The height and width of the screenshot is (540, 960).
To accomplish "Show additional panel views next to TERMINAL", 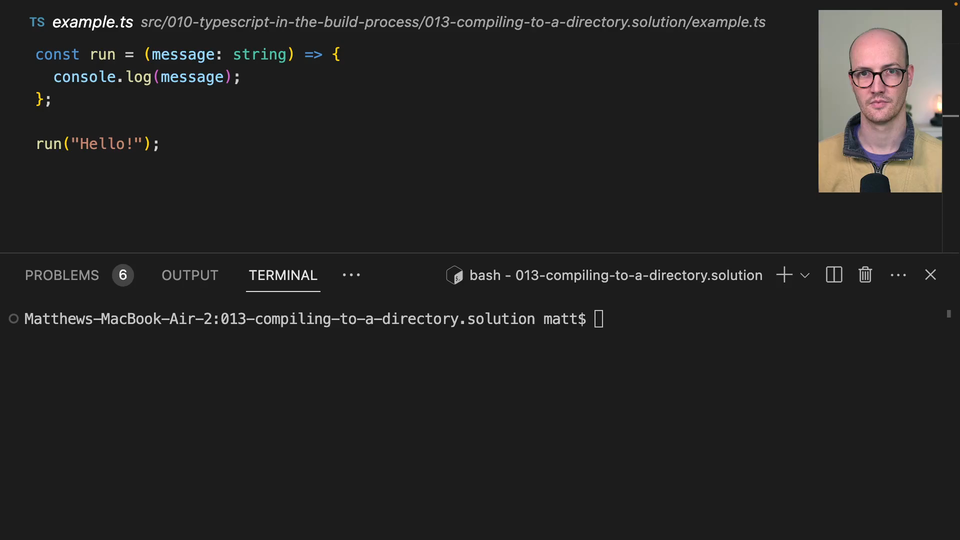I will [351, 275].
